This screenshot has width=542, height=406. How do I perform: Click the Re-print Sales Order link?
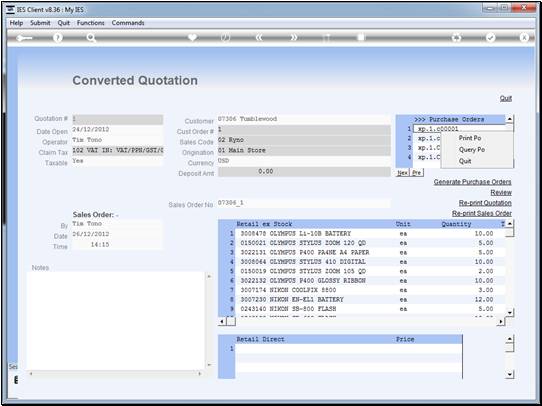pos(482,214)
